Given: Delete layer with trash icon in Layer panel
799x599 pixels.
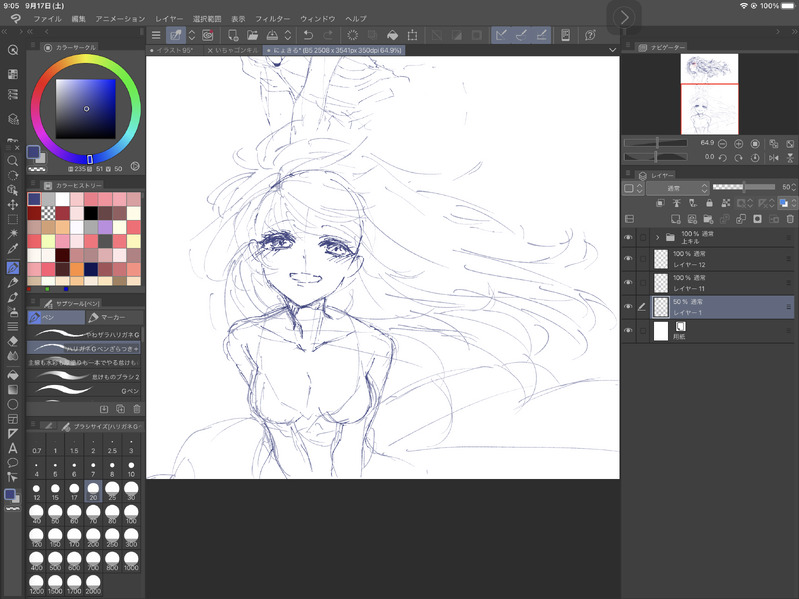Looking at the screenshot, I should (790, 219).
